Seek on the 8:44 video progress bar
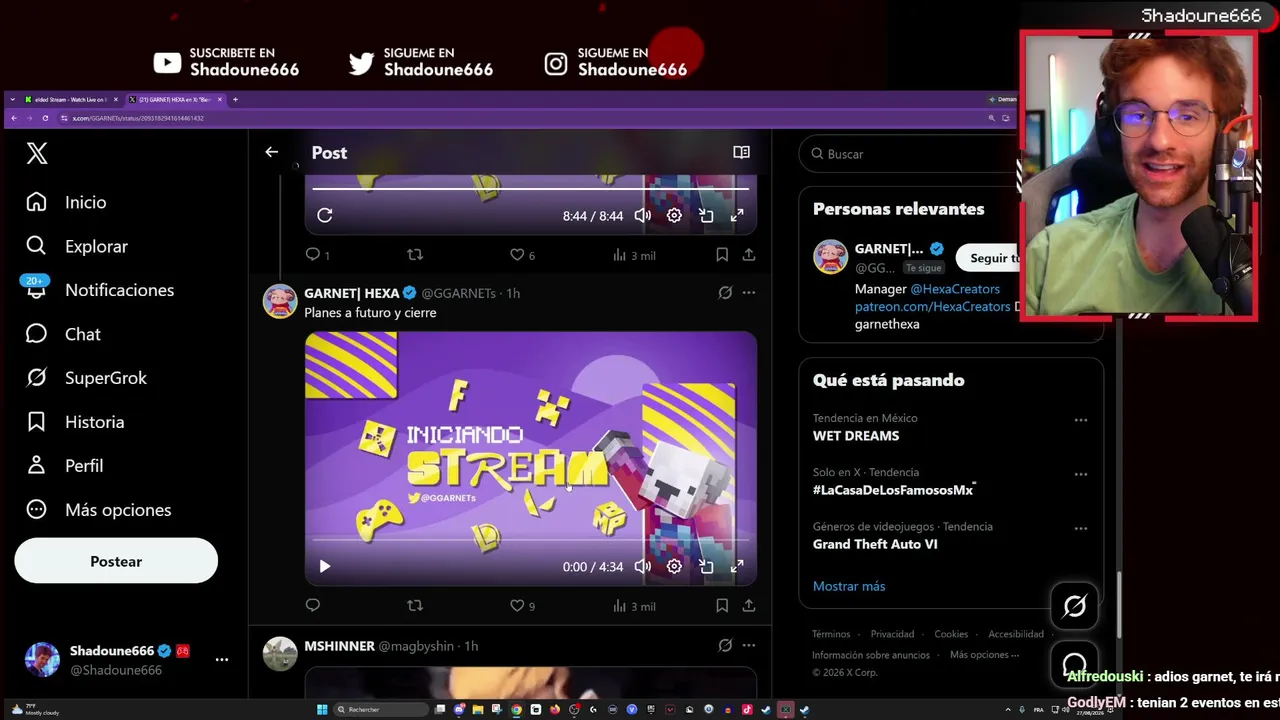The height and width of the screenshot is (720, 1280). [530, 188]
